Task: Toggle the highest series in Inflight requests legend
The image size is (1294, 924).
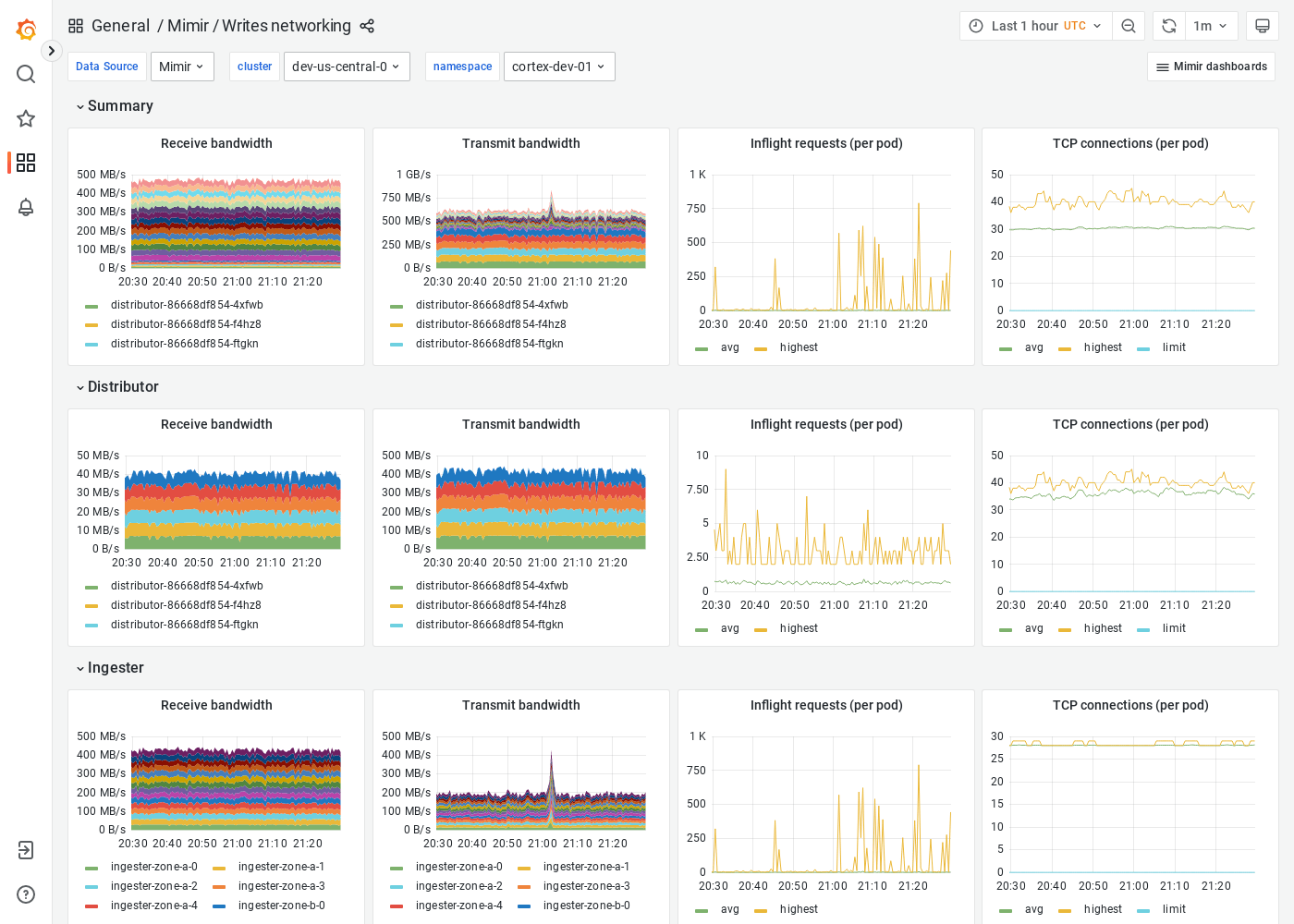Action: tap(799, 347)
